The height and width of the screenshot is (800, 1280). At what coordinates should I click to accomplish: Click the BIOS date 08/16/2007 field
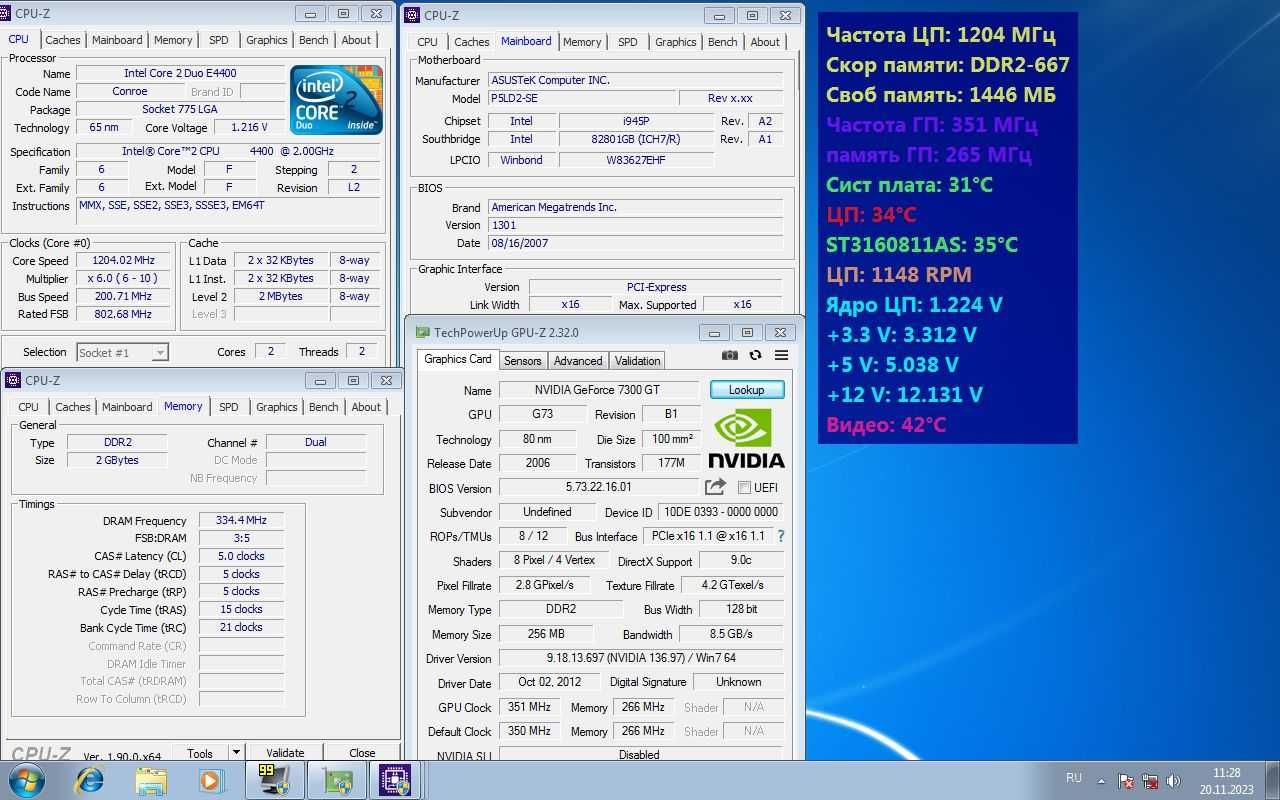(x=634, y=243)
